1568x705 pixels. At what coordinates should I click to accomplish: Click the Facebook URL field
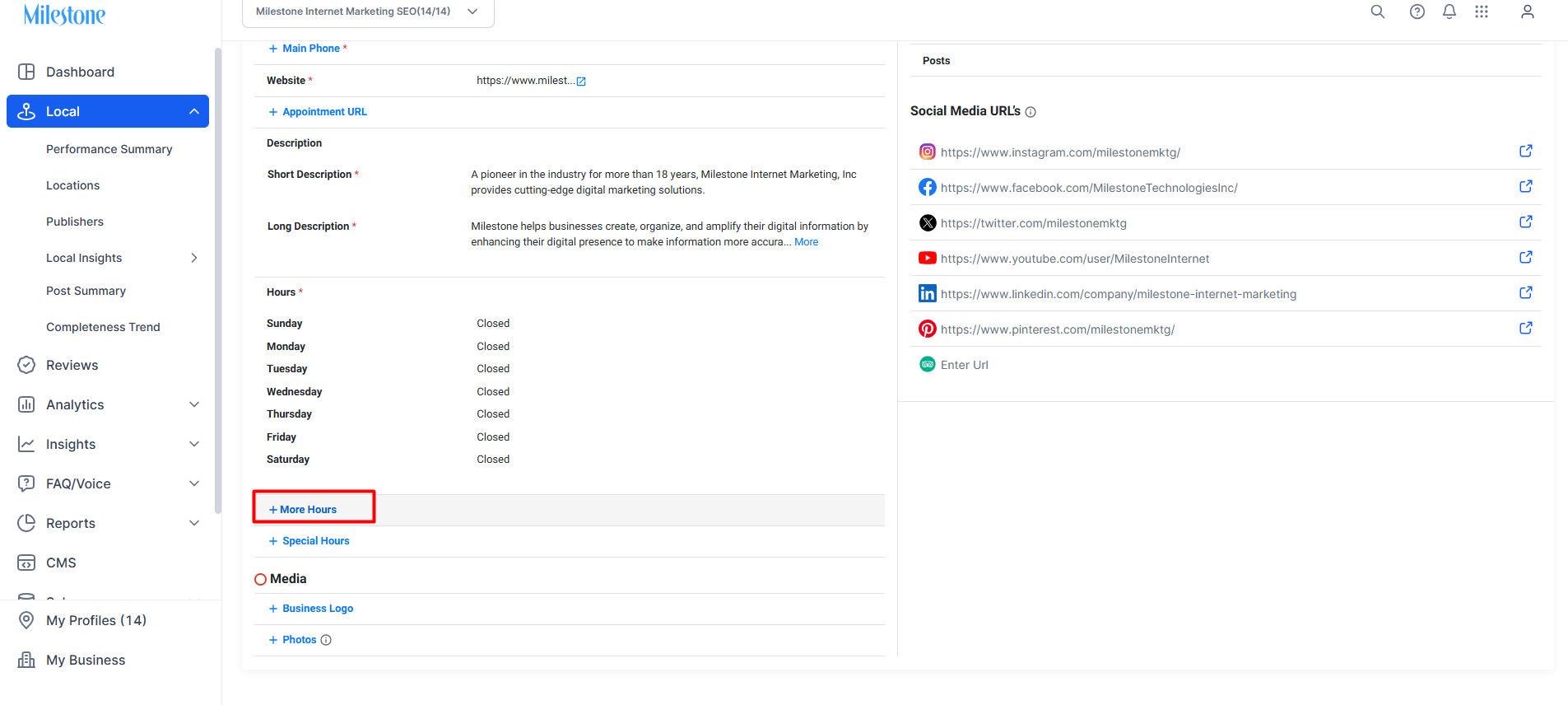tap(1089, 188)
